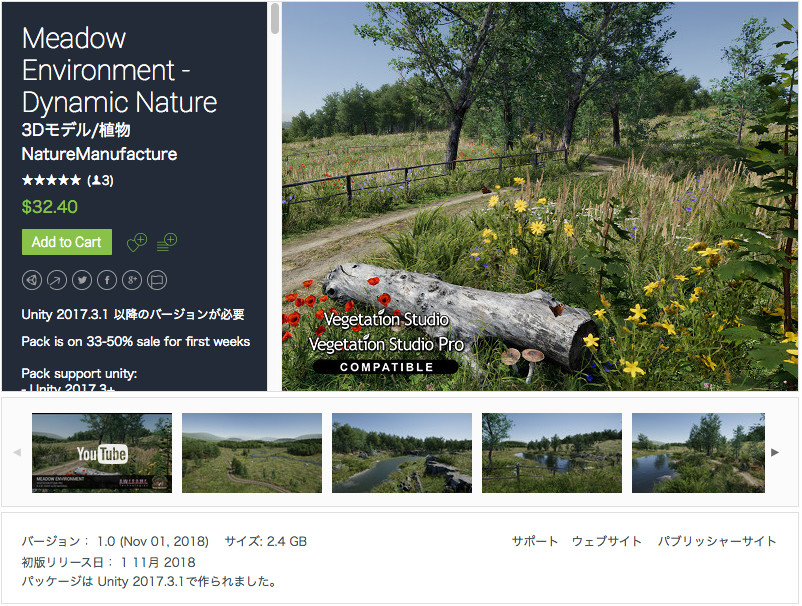Click the Add to Cart button

point(66,242)
